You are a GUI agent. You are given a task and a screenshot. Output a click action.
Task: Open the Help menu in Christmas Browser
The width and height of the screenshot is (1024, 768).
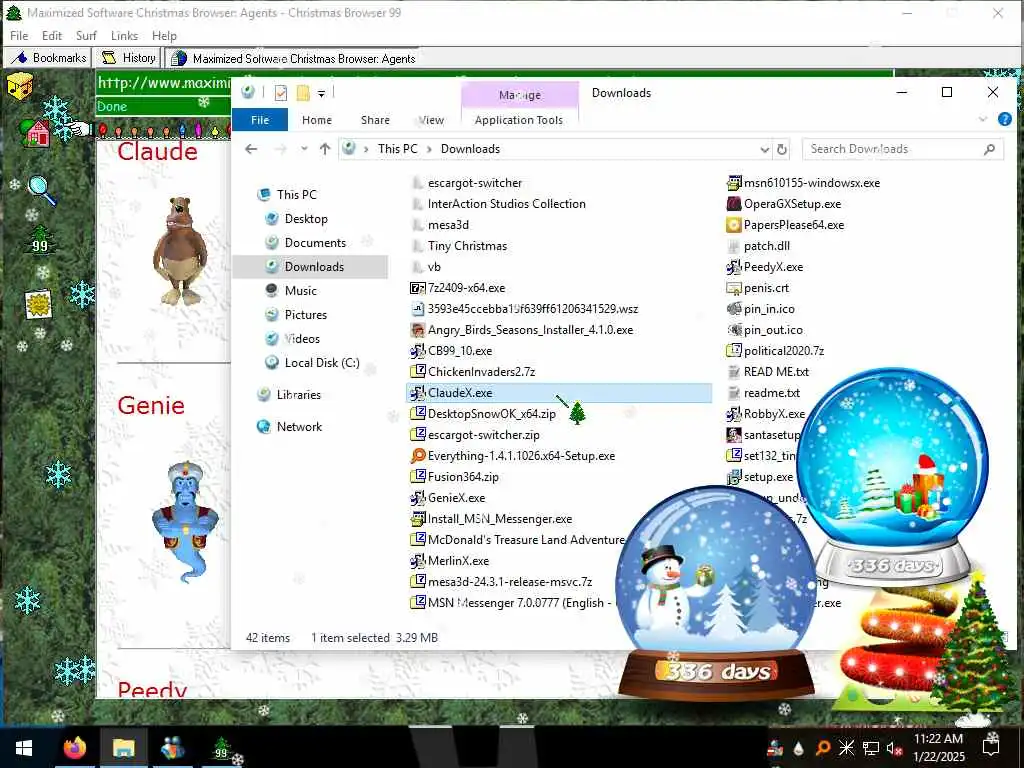[164, 35]
